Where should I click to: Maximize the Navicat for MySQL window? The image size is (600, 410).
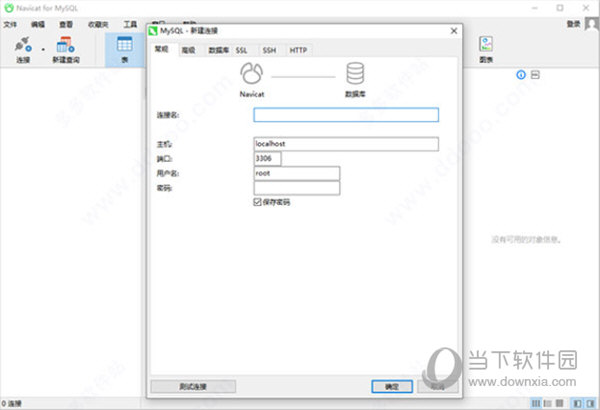[560, 8]
